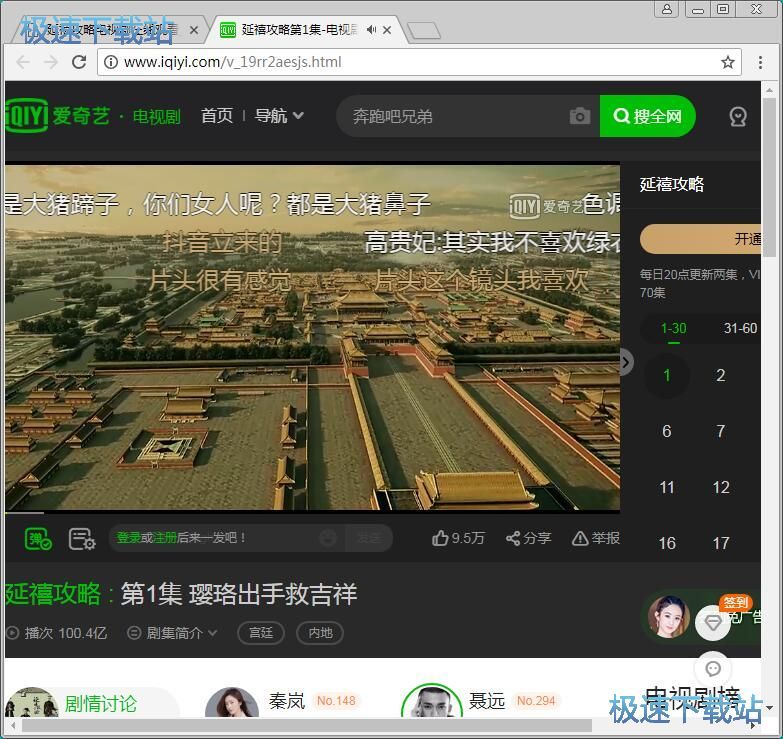Click the share (分享) icon
783x739 pixels.
[513, 538]
